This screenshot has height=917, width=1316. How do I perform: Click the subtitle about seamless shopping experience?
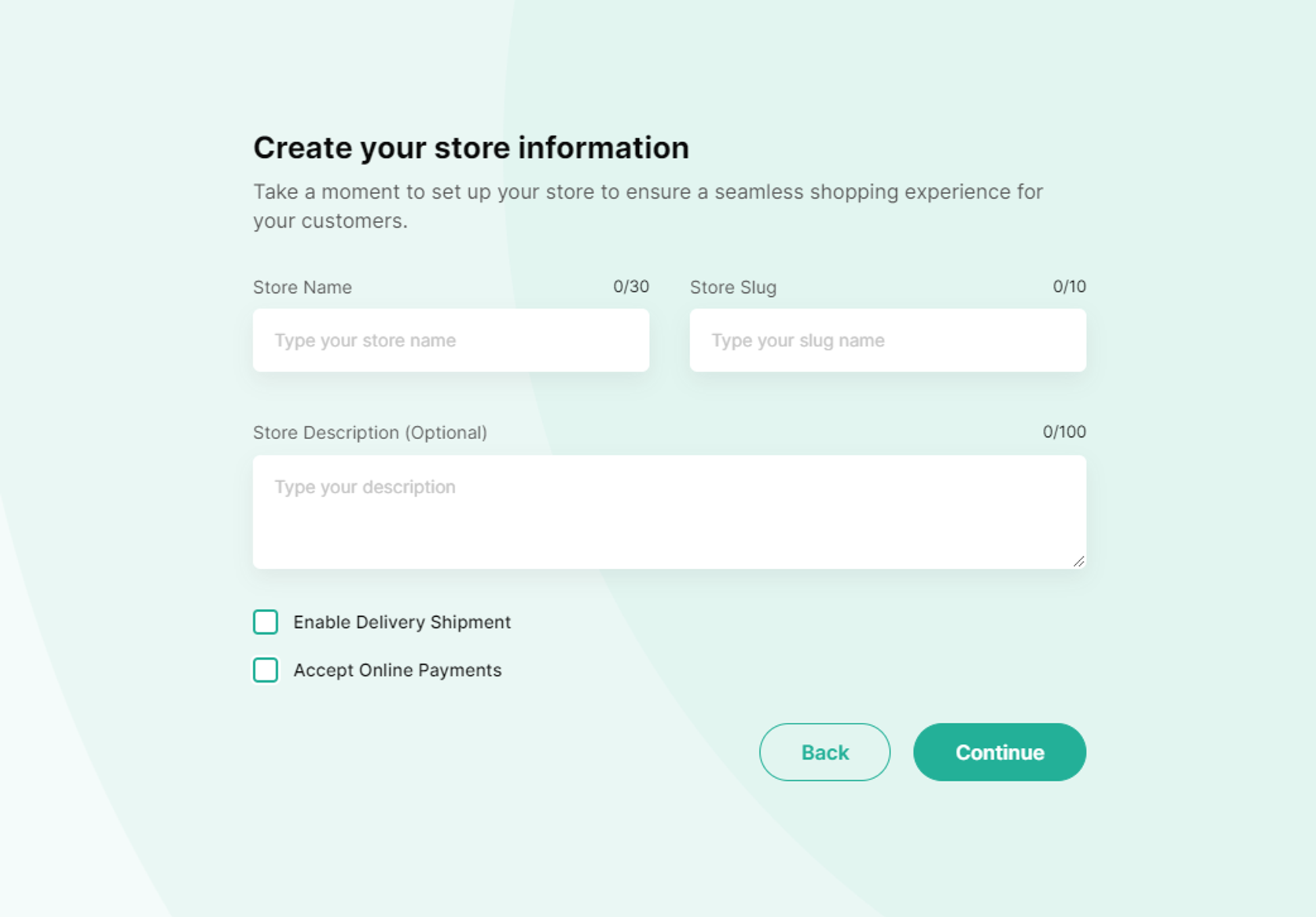tap(648, 206)
